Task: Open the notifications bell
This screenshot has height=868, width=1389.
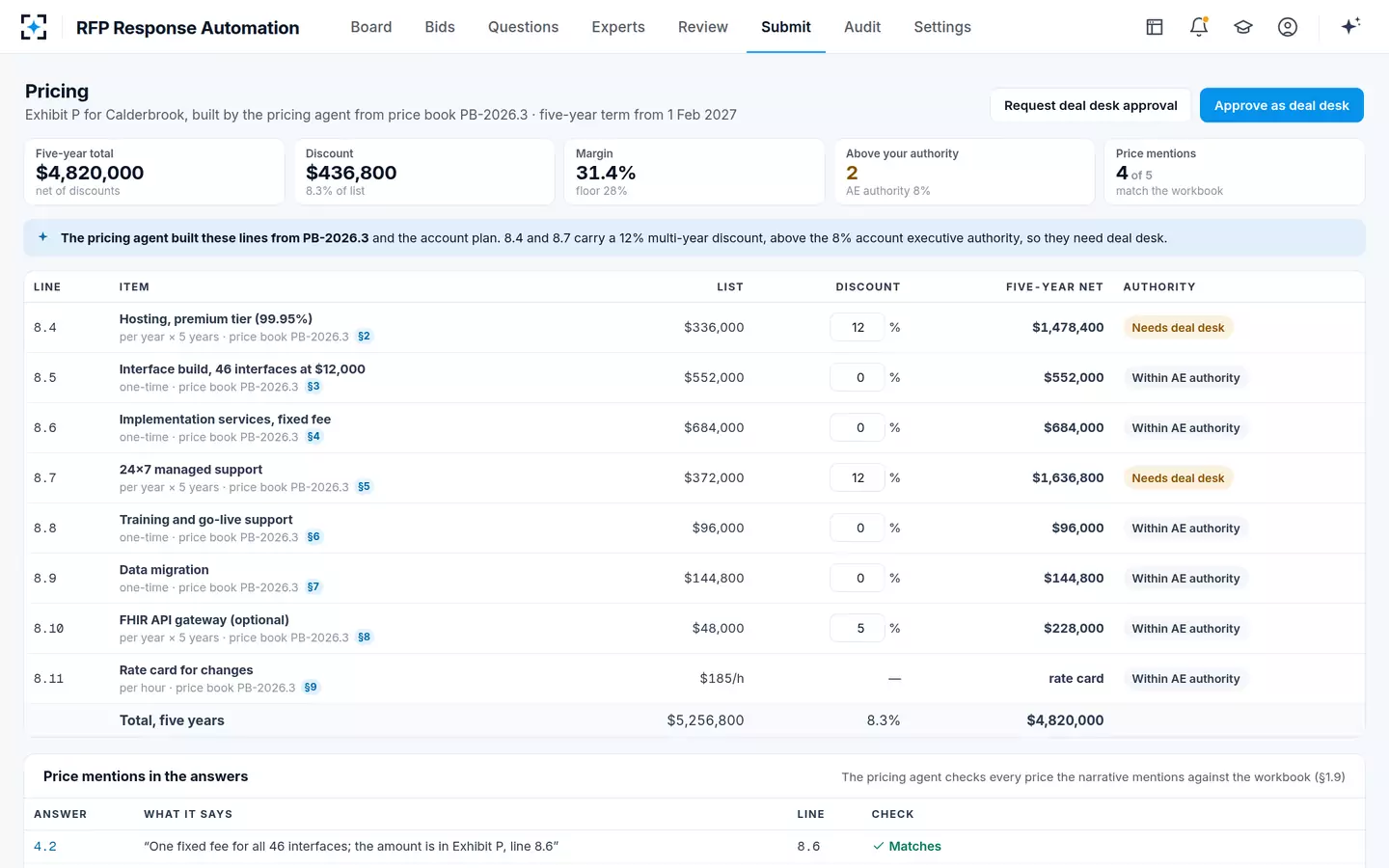Action: click(1199, 27)
